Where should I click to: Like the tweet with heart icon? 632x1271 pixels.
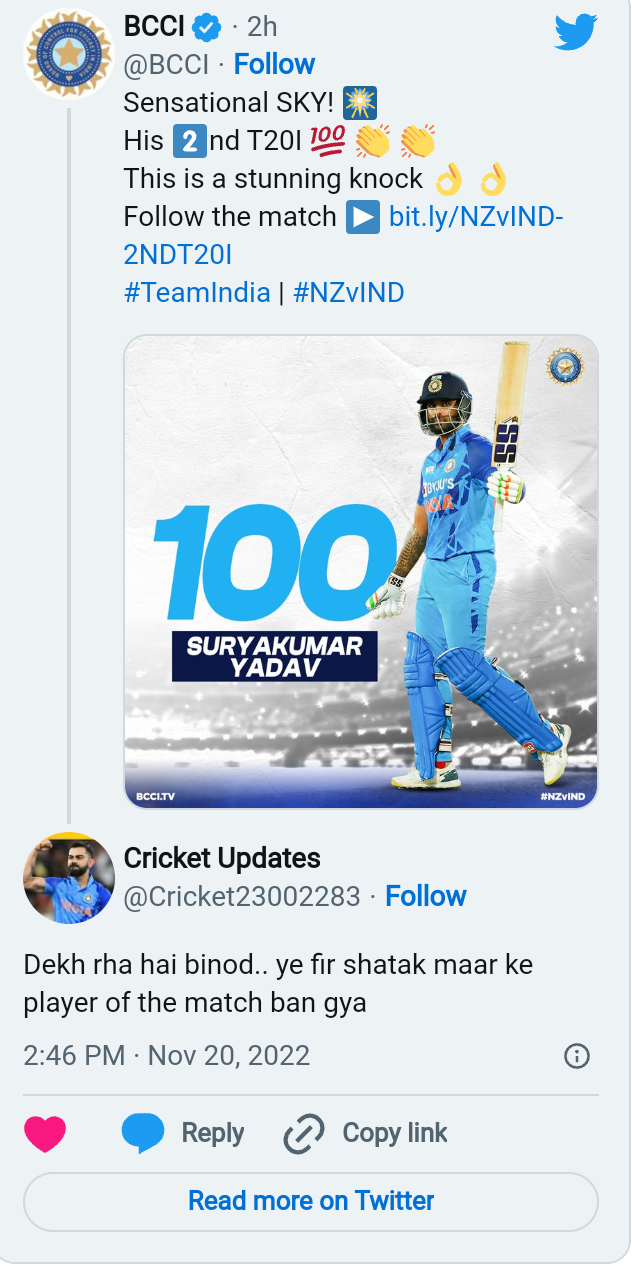(45, 1133)
